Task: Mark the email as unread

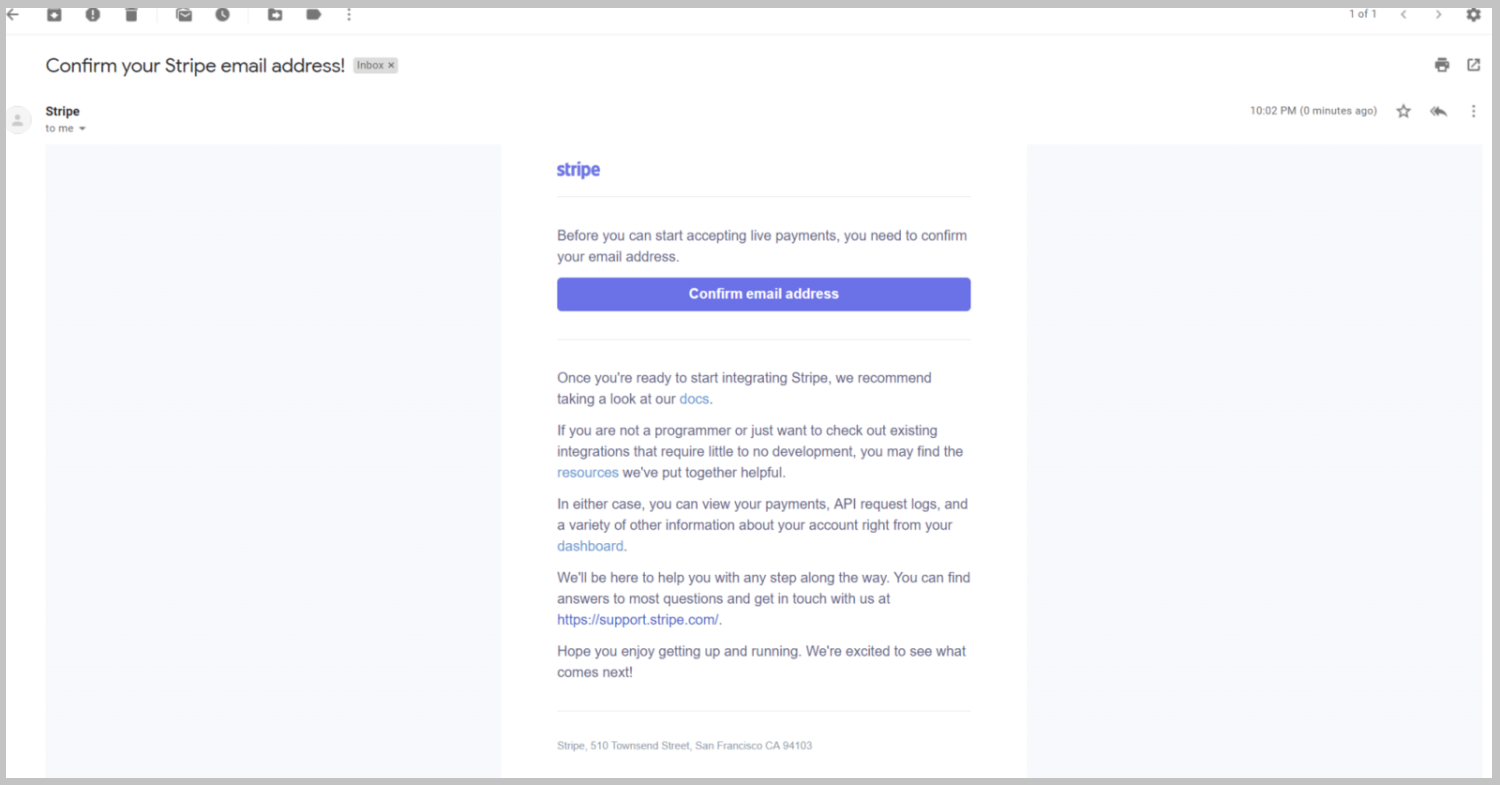Action: [x=184, y=14]
